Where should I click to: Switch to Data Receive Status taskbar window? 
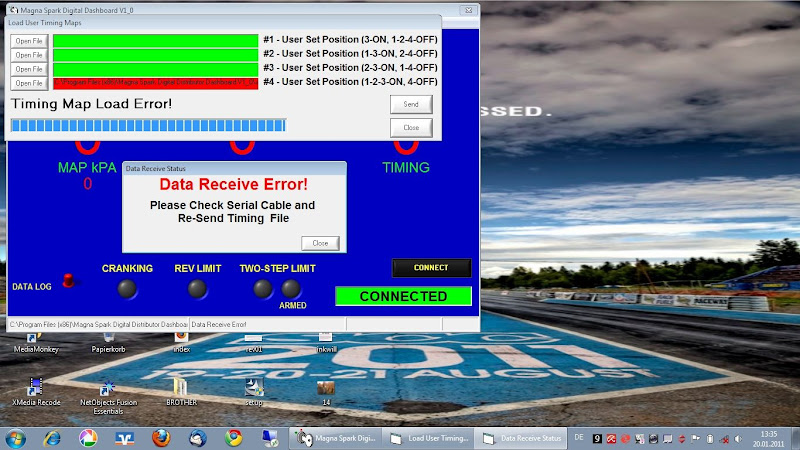(522, 438)
